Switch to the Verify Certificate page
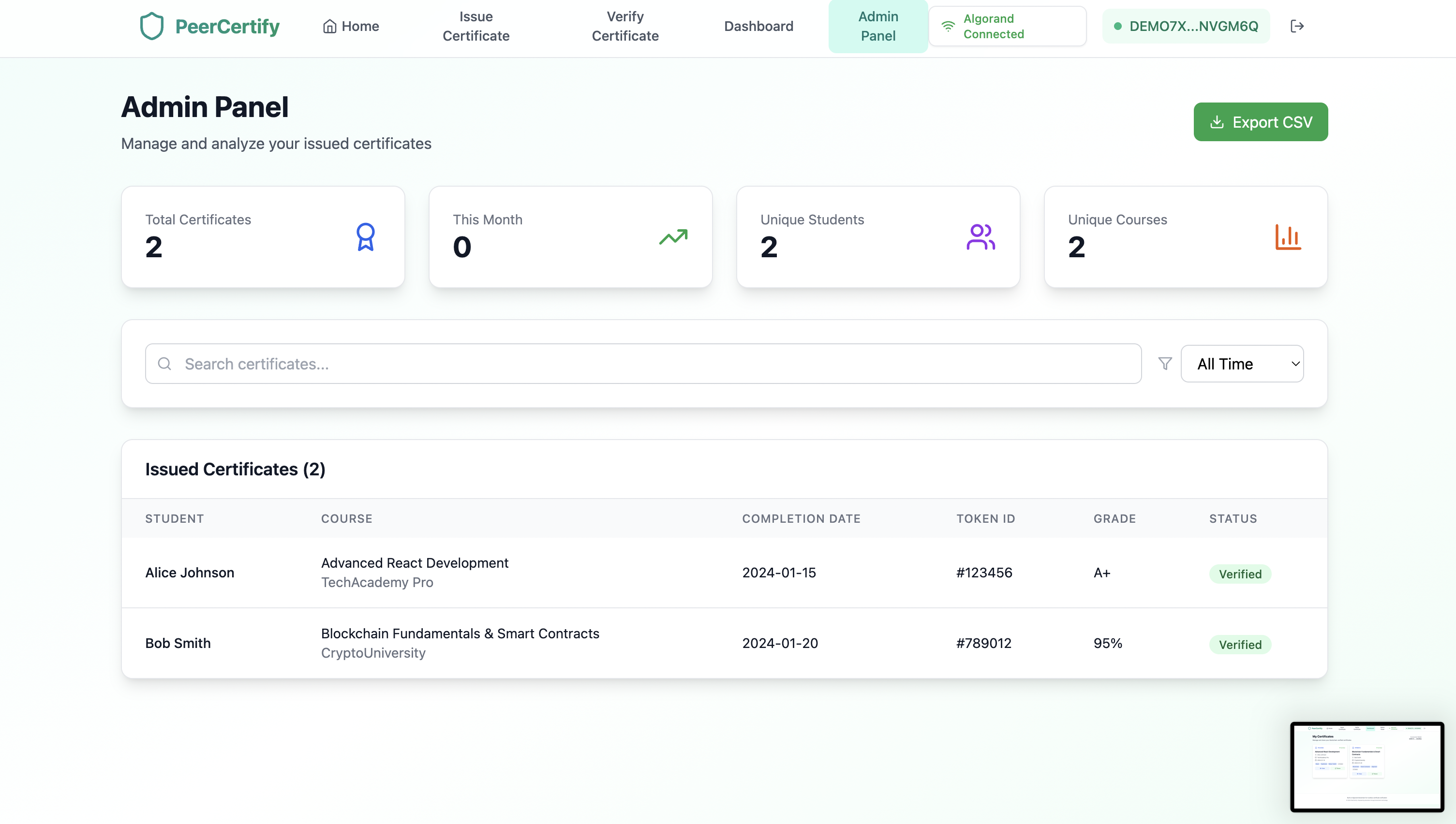This screenshot has width=1456, height=824. click(x=625, y=26)
